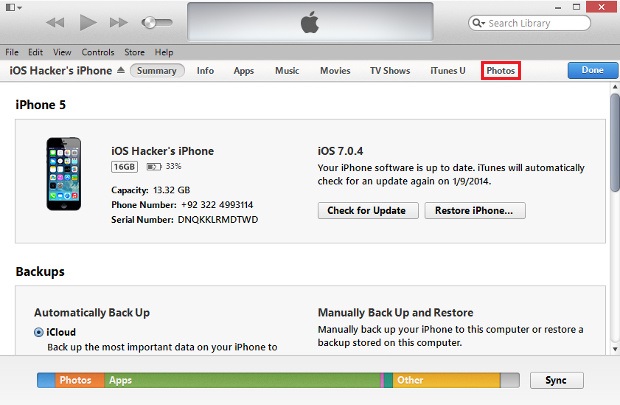Open the sidebar view menu icon at top-left

[x=13, y=7]
